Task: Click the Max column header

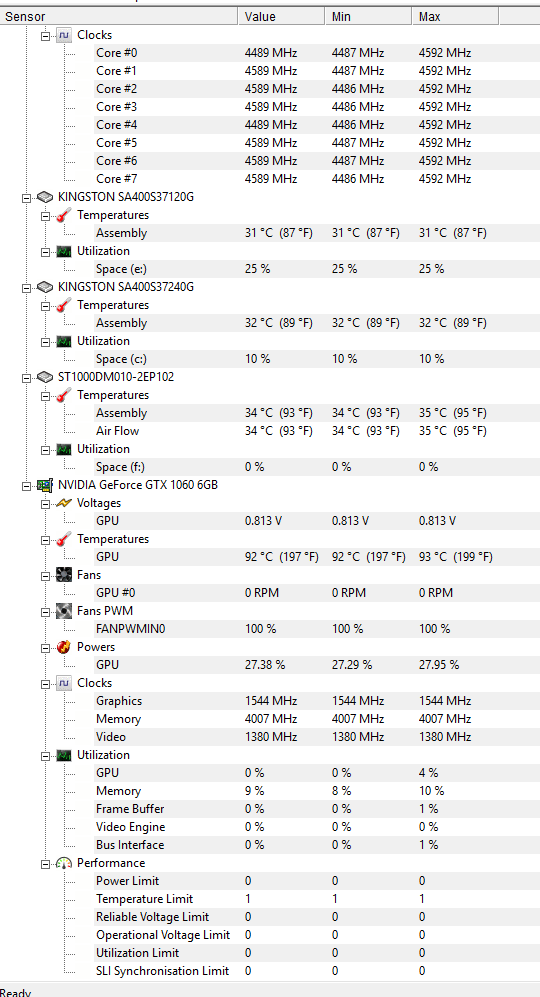Action: pos(455,17)
